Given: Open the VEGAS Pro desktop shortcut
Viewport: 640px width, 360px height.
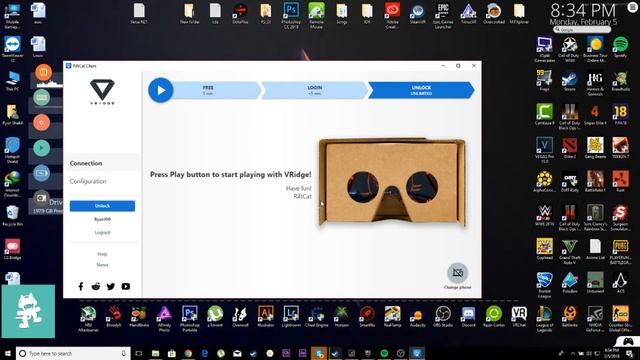Looking at the screenshot, I should coord(544,150).
